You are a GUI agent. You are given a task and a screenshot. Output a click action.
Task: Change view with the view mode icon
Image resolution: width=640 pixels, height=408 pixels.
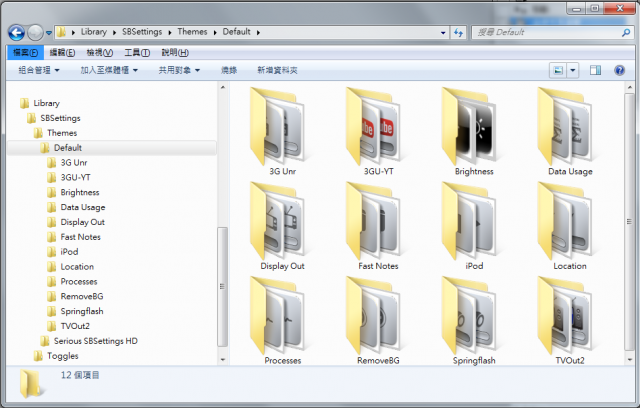(x=558, y=71)
